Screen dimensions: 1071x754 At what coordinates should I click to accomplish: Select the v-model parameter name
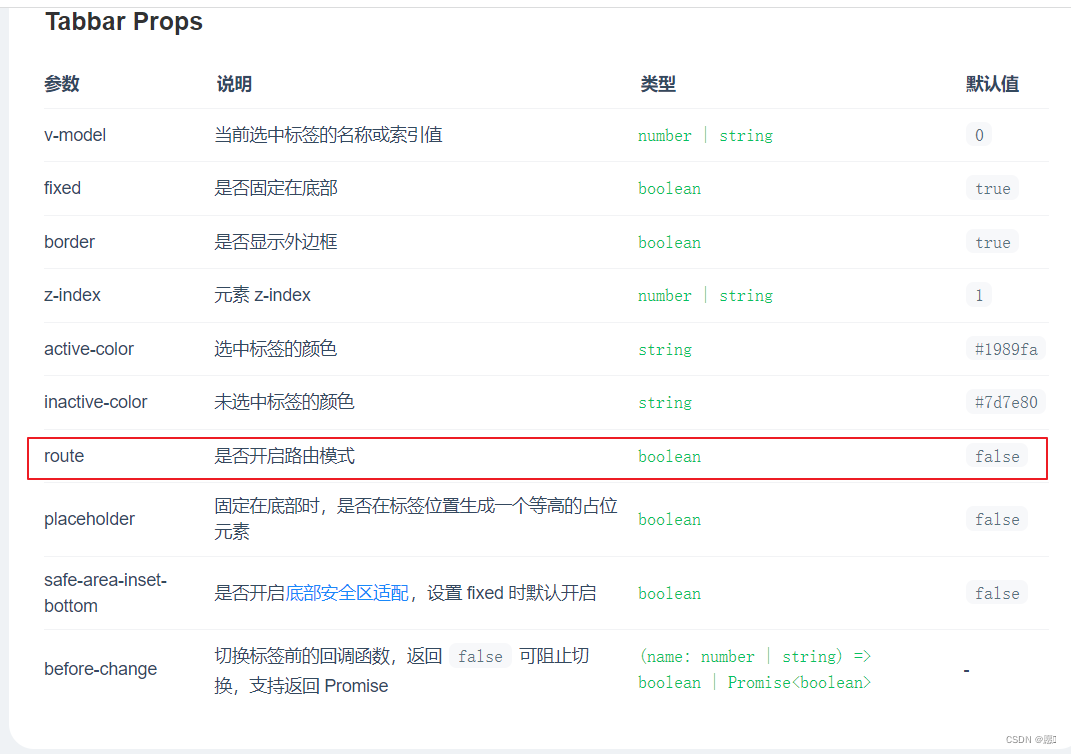point(75,135)
